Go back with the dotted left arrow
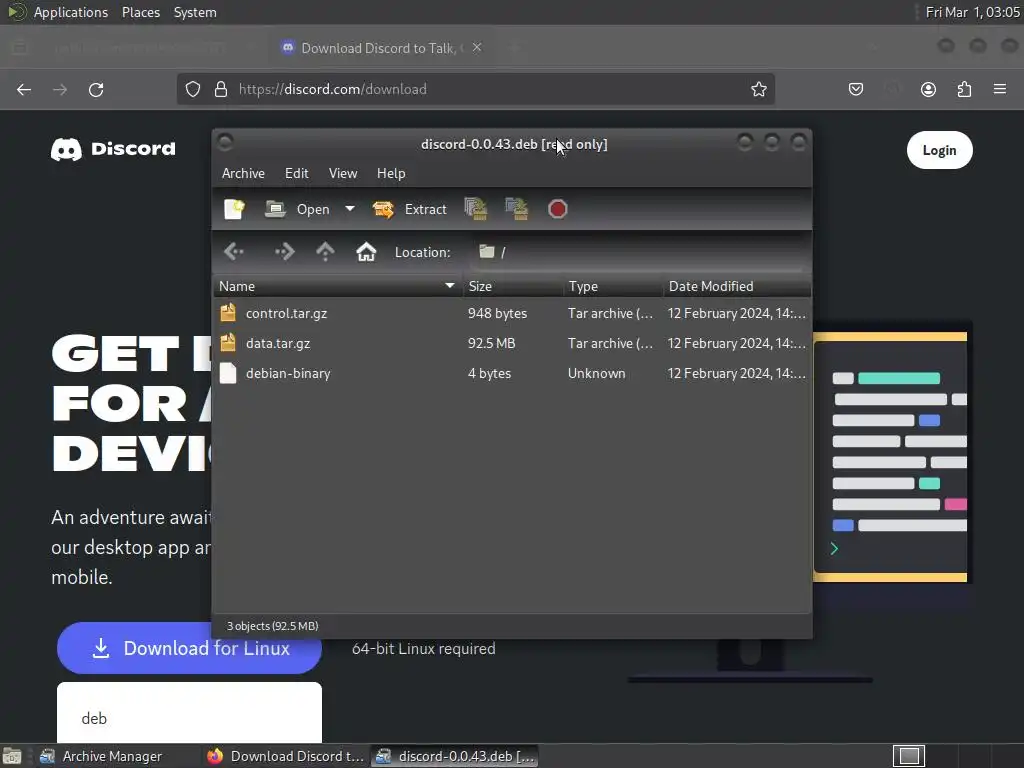 pyautogui.click(x=234, y=251)
